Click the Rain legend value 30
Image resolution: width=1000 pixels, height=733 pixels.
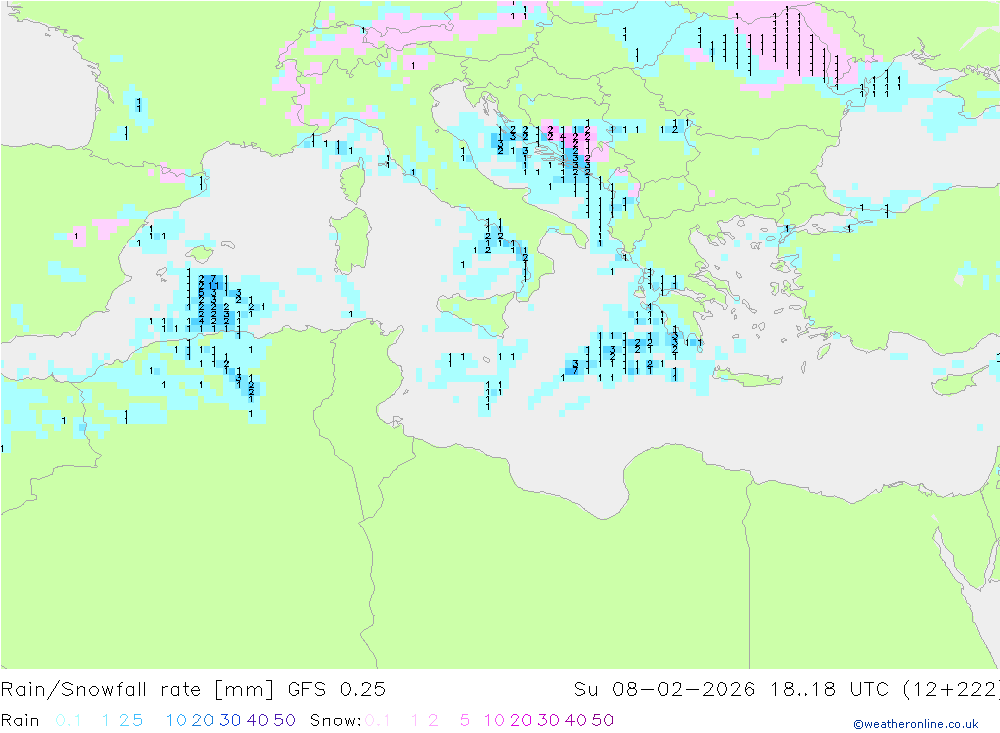(x=230, y=720)
